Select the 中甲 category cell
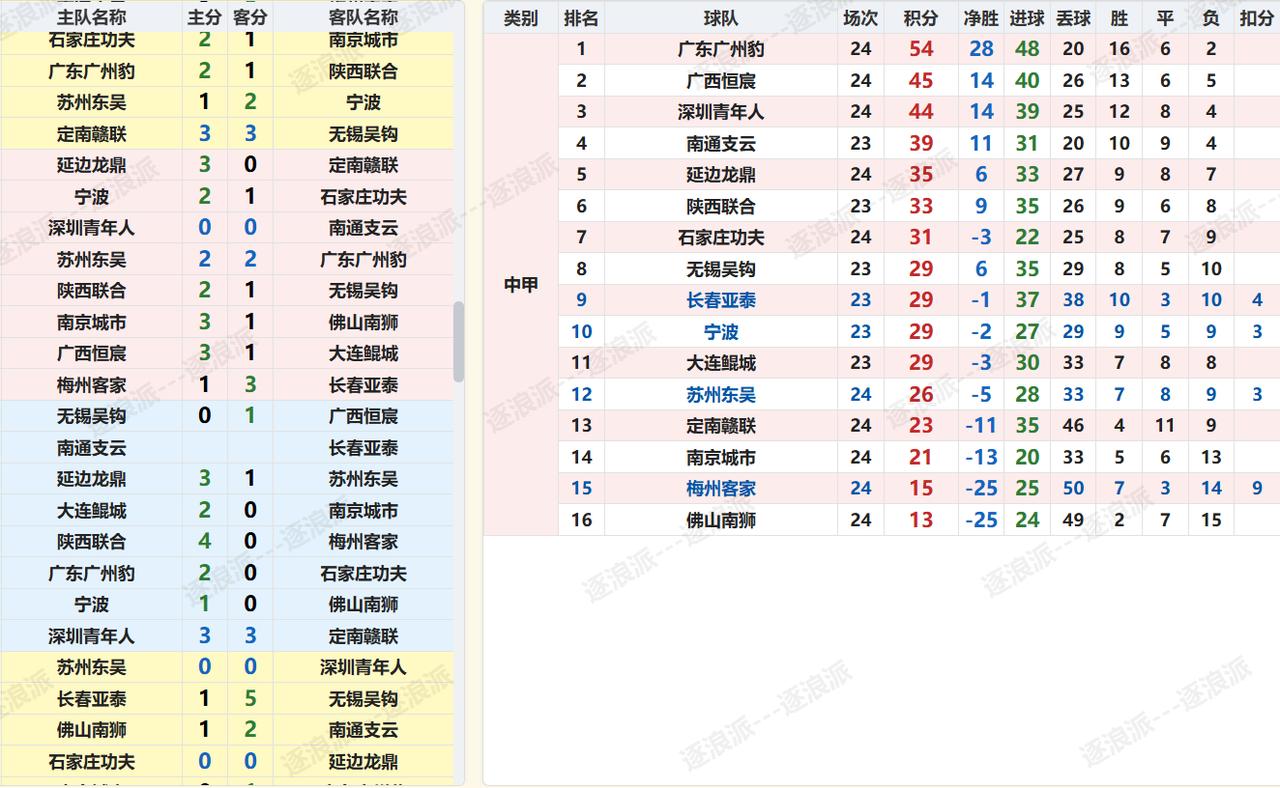The width and height of the screenshot is (1280, 788). (520, 285)
